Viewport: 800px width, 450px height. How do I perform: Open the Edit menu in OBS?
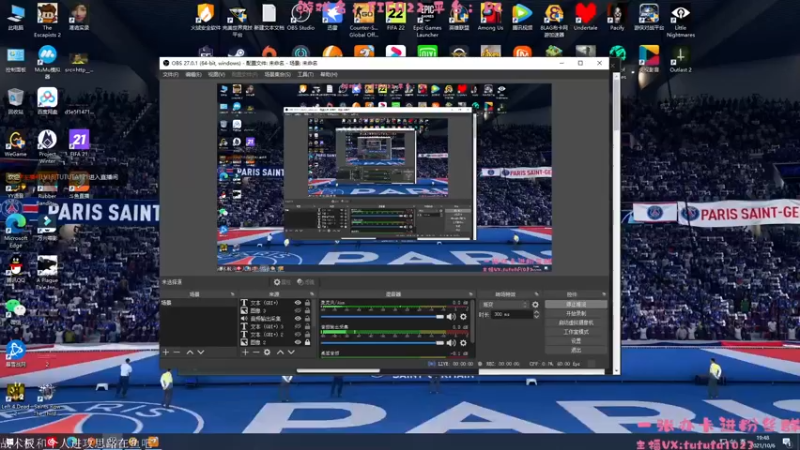click(x=193, y=74)
